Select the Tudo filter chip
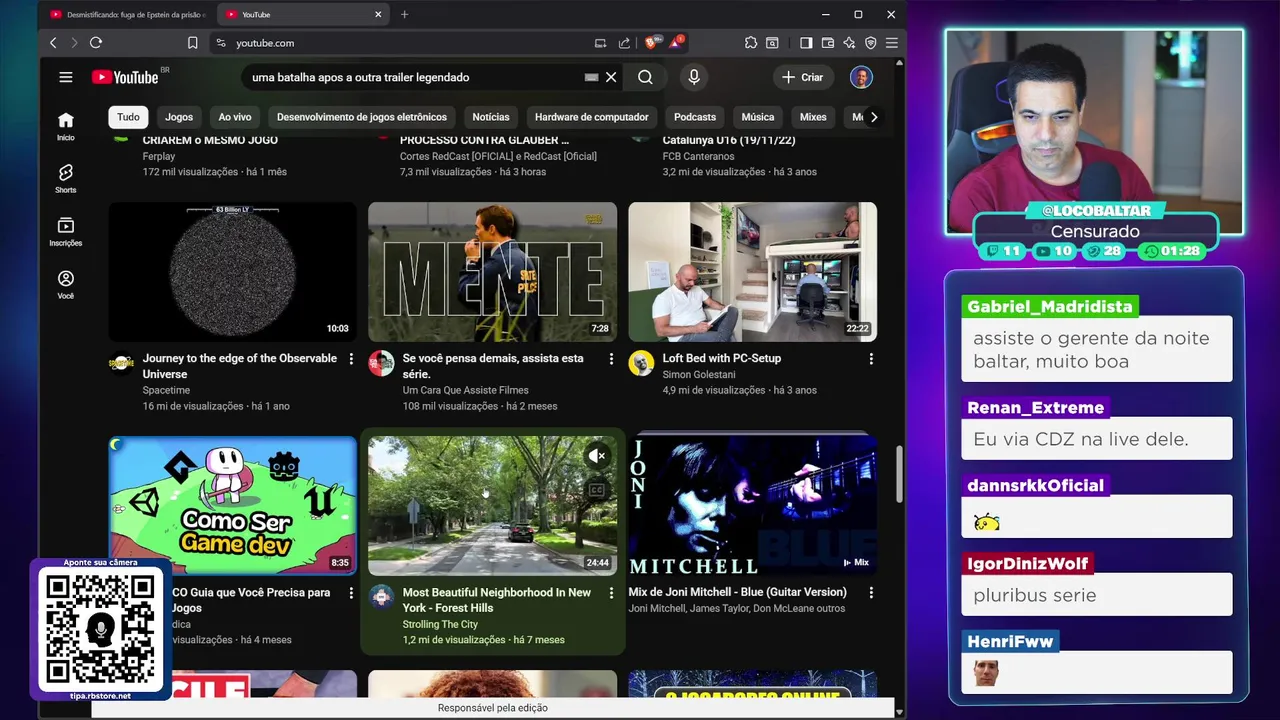1280x720 pixels. 128,117
